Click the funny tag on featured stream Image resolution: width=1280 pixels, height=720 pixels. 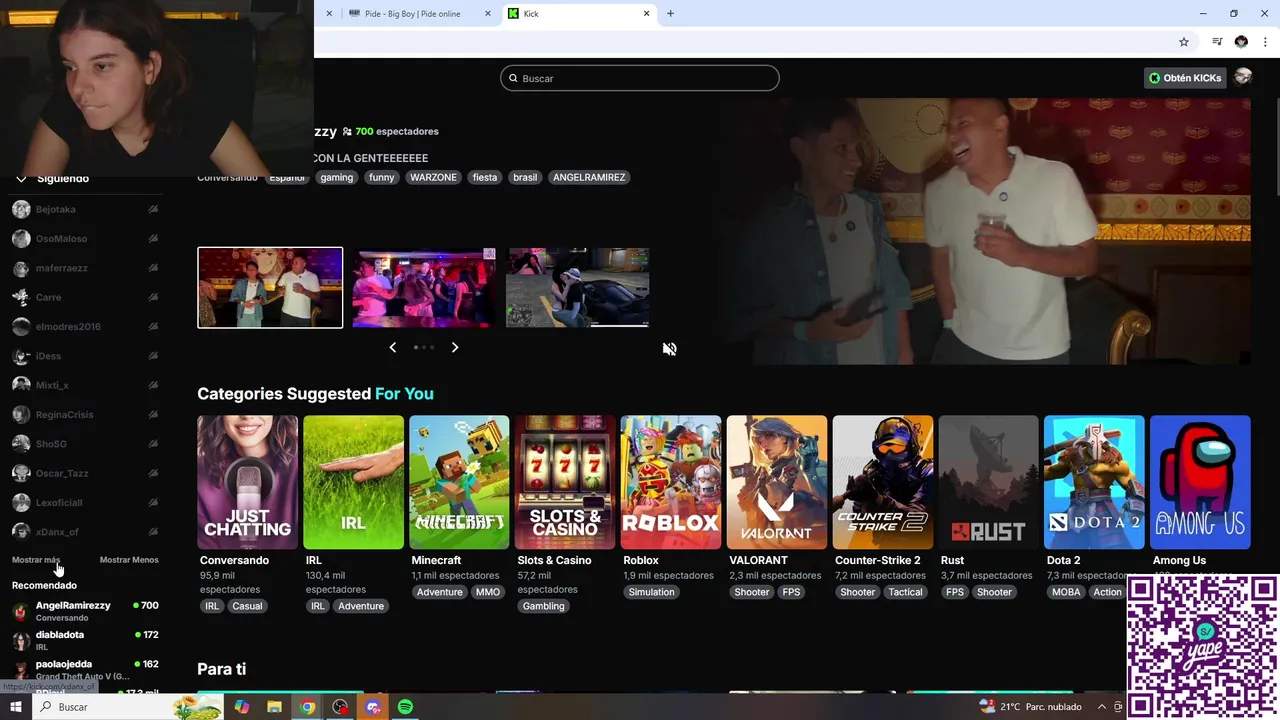tap(381, 177)
